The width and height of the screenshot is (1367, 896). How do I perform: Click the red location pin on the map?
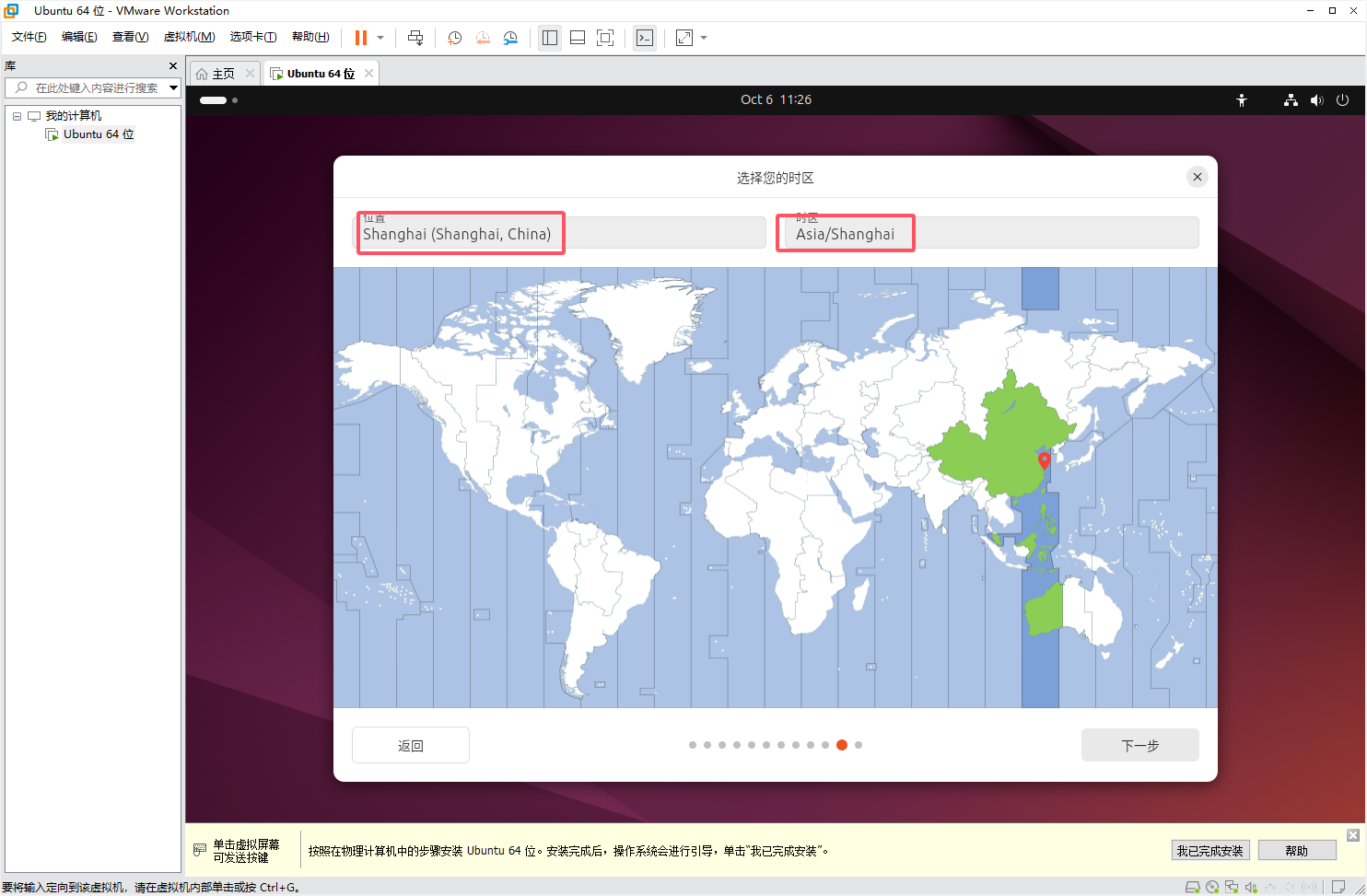click(x=1044, y=460)
